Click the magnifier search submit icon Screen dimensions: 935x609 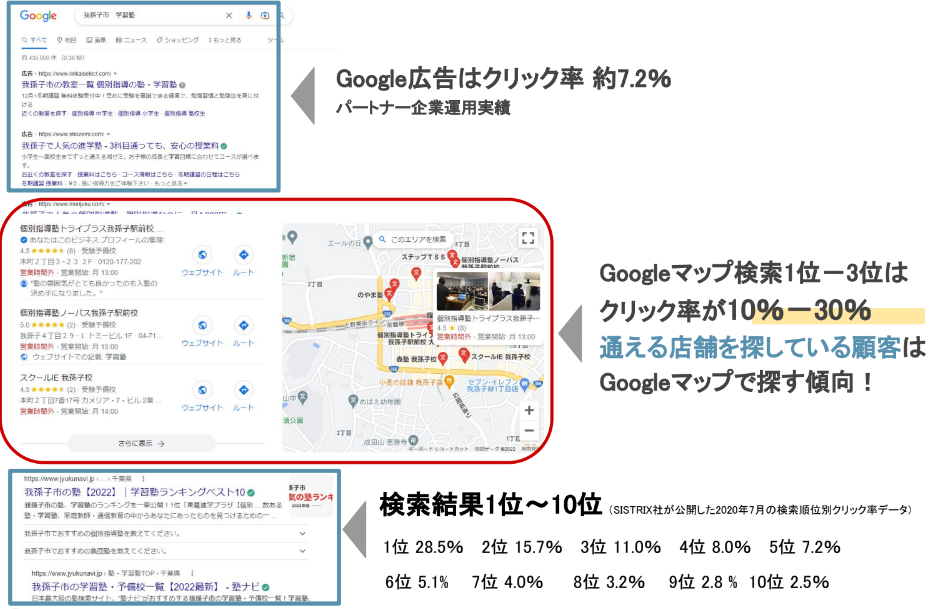coord(282,16)
